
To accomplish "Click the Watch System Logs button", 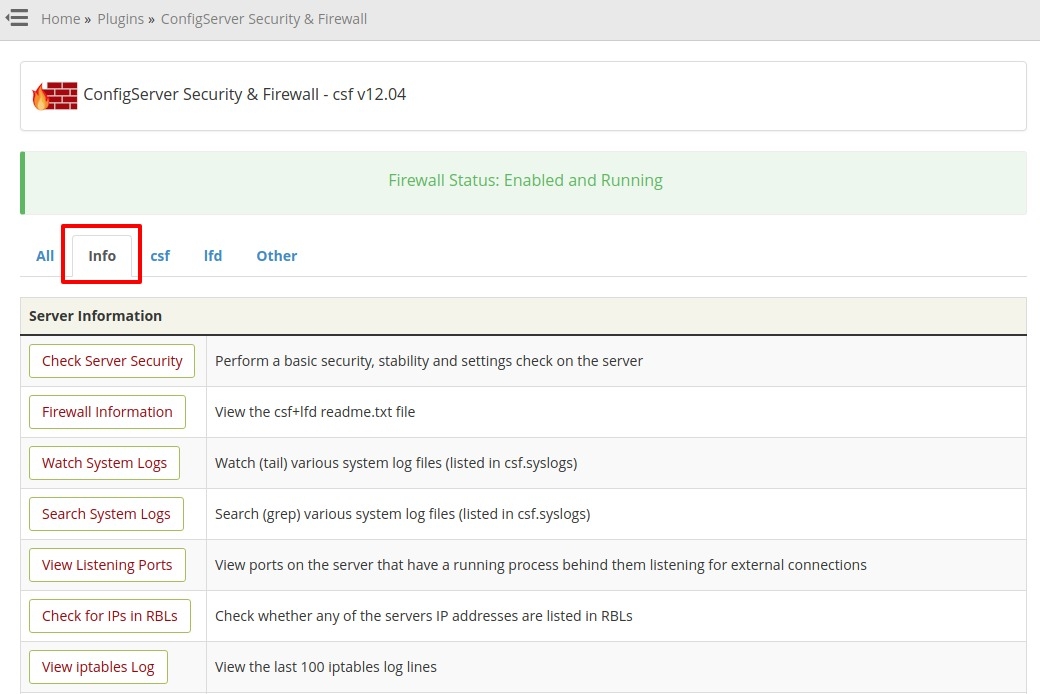I will click(104, 463).
